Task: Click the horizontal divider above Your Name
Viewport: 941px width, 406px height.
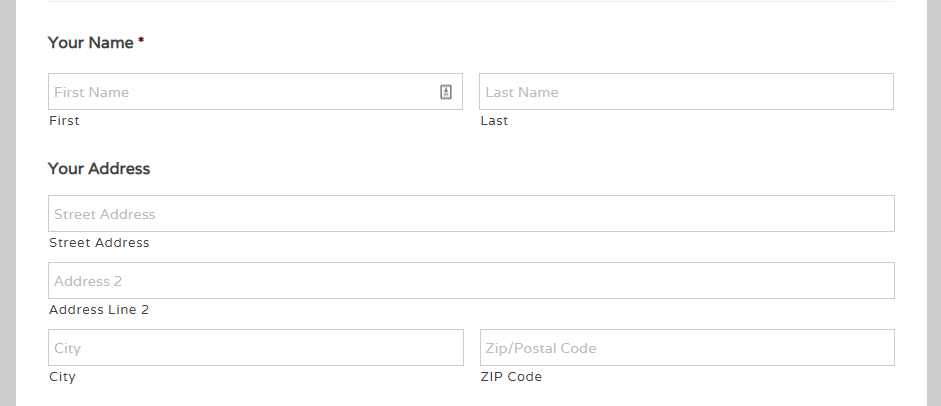Action: tap(471, 1)
